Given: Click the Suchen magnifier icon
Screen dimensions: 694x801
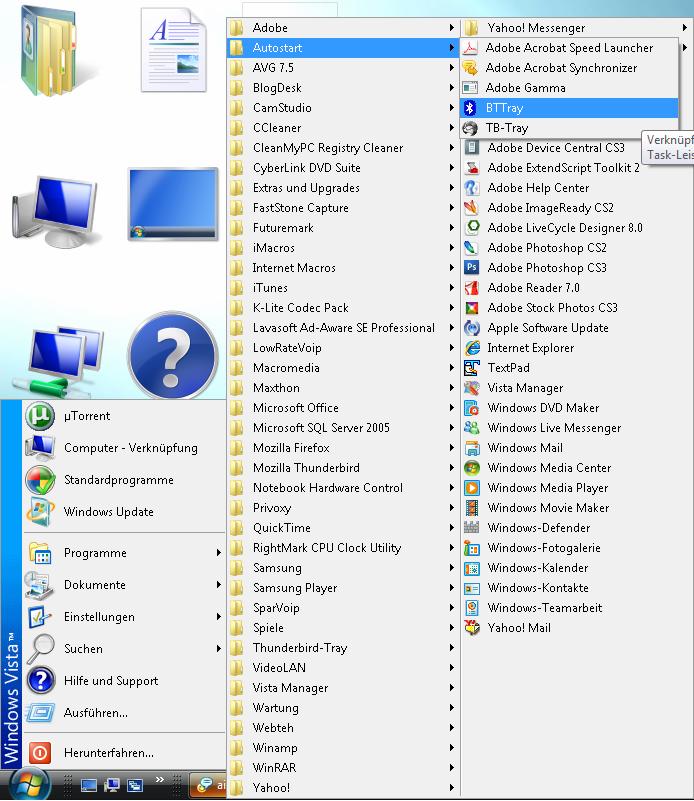Looking at the screenshot, I should [40, 649].
